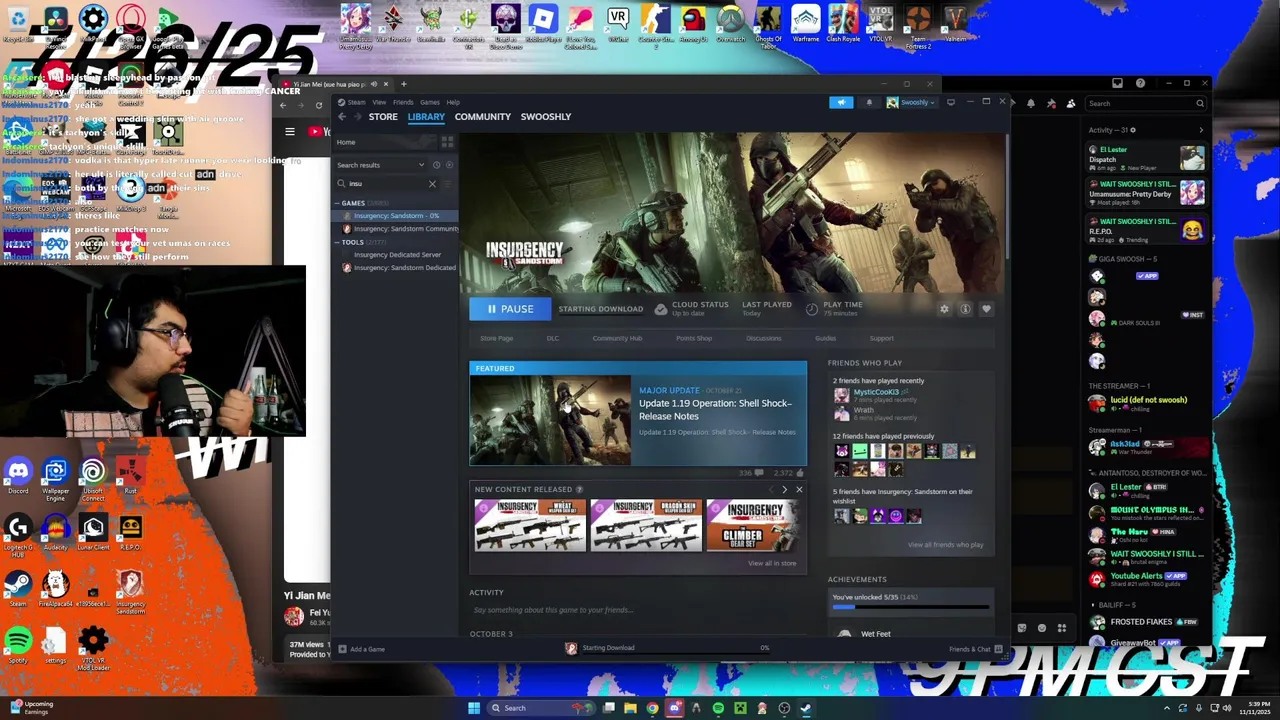This screenshot has height=720, width=1280.
Task: Dismiss the new content panel
Action: point(799,490)
